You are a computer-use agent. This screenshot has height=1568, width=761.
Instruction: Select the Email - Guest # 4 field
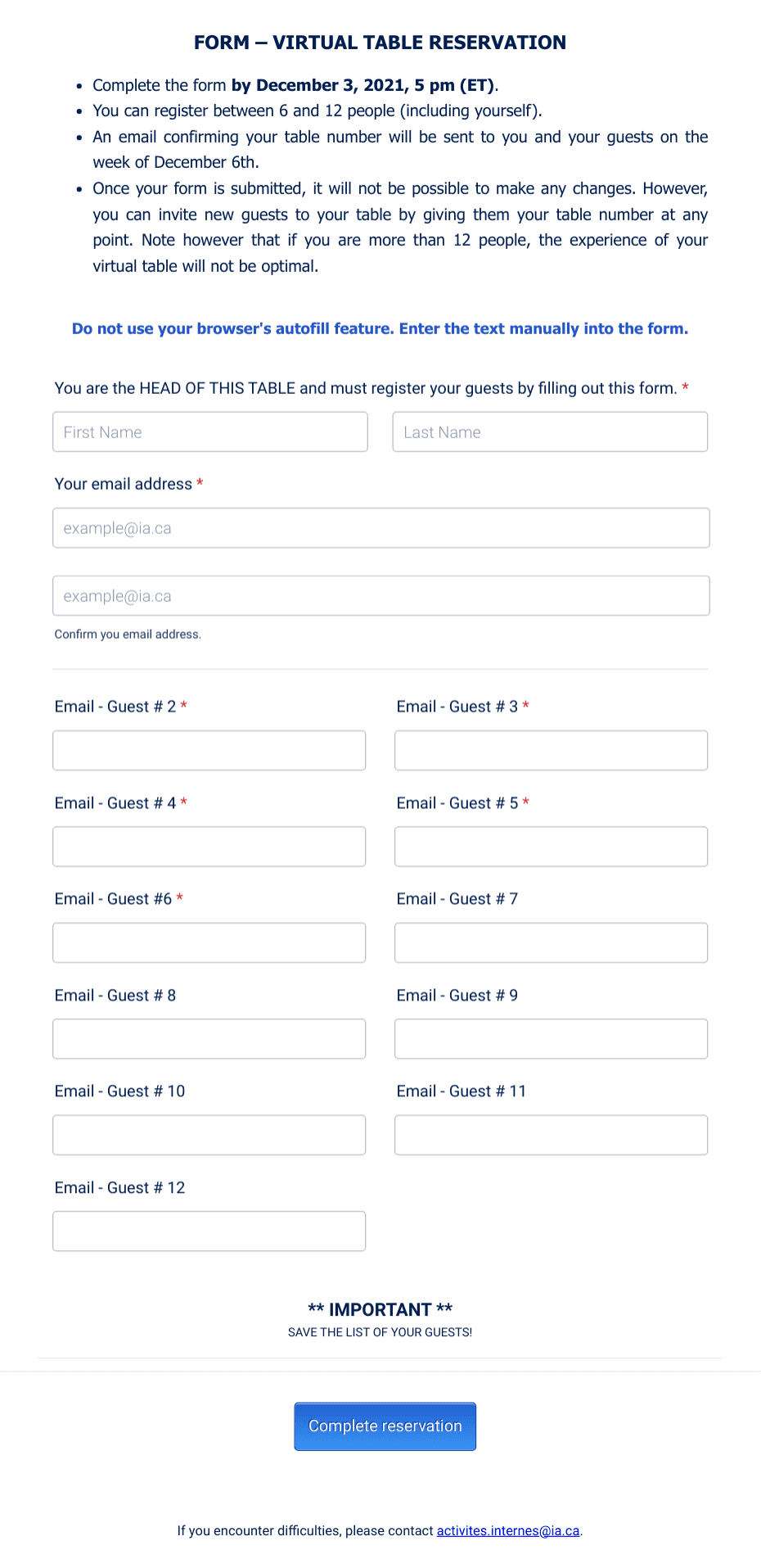209,847
